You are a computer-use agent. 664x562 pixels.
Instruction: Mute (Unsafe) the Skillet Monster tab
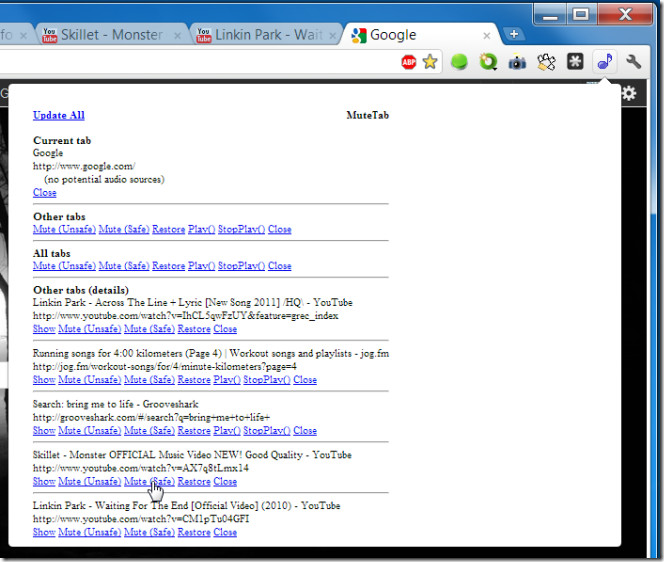tap(90, 482)
